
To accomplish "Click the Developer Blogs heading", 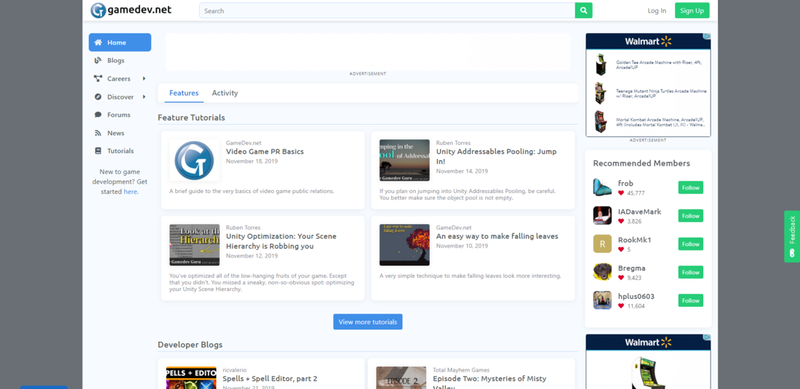I will [190, 345].
